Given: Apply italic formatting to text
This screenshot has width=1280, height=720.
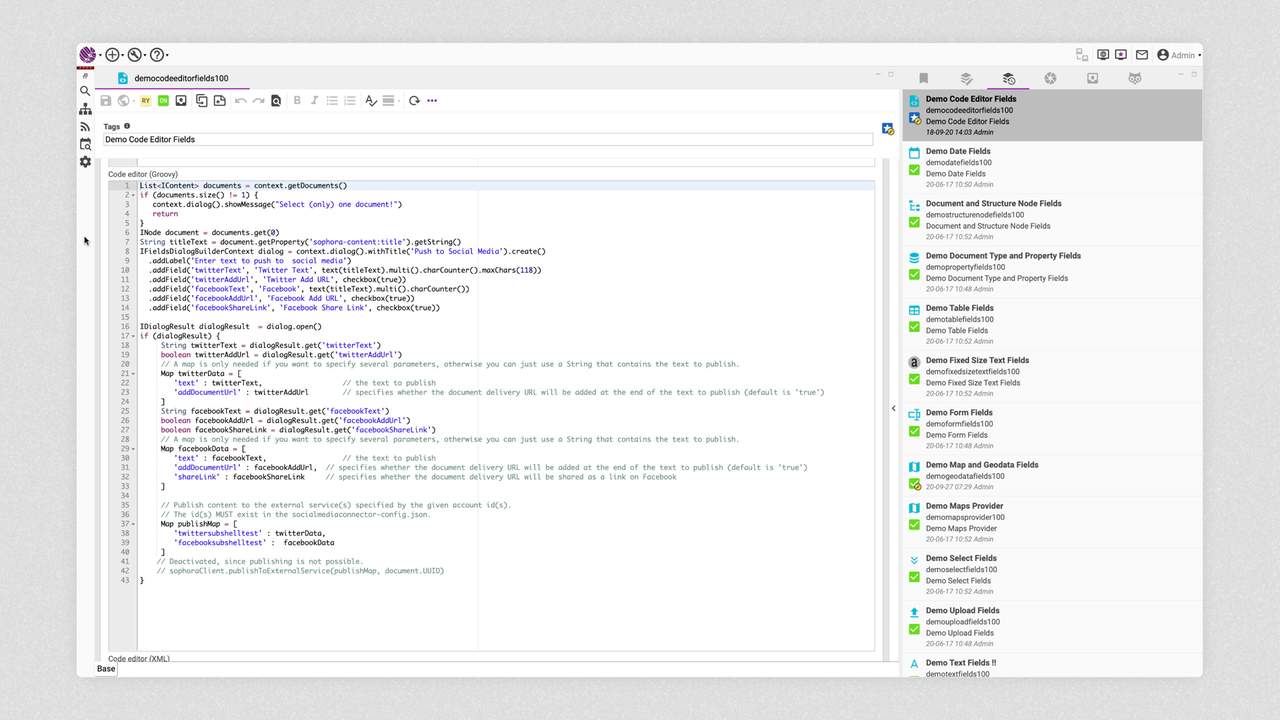Looking at the screenshot, I should (x=315, y=100).
